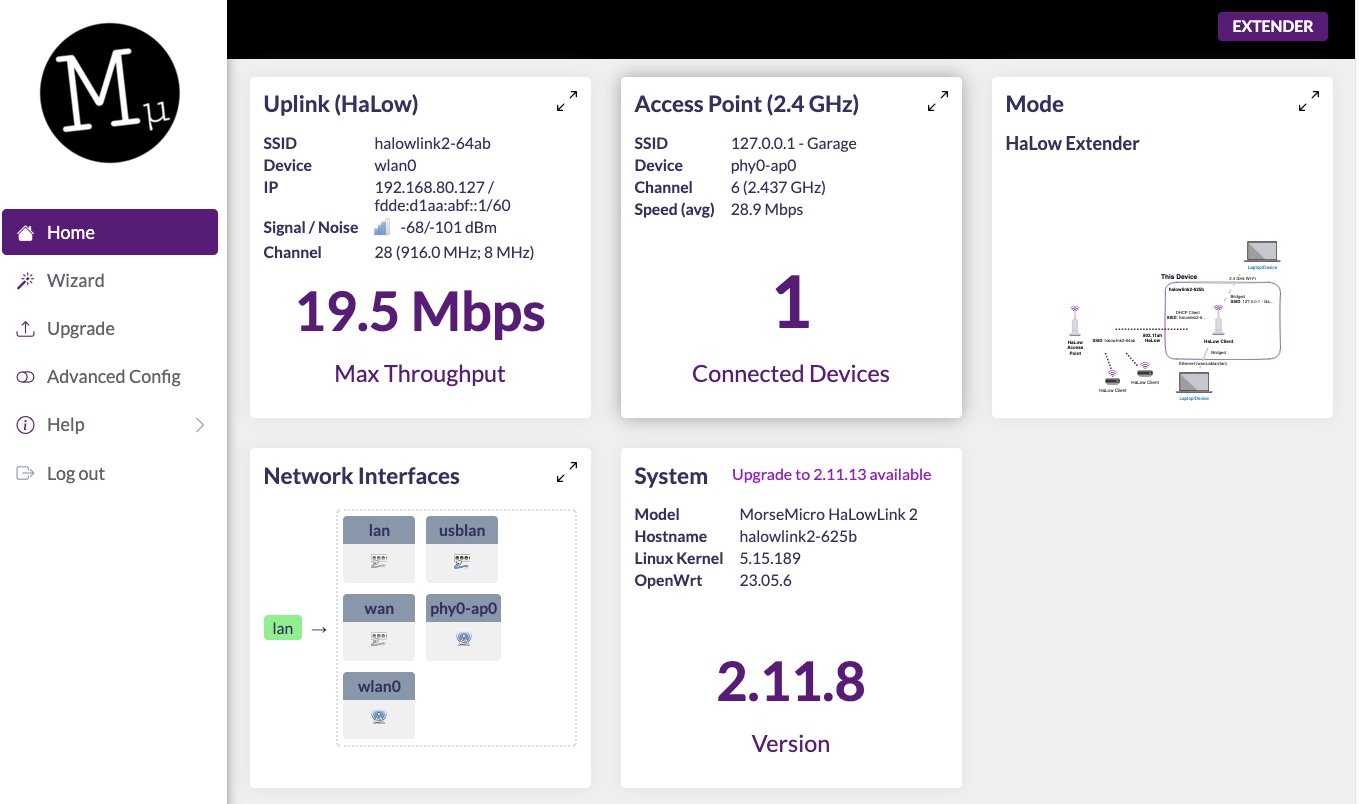Click the HaLow Extender network diagram
The height and width of the screenshot is (804, 1359).
(1175, 322)
